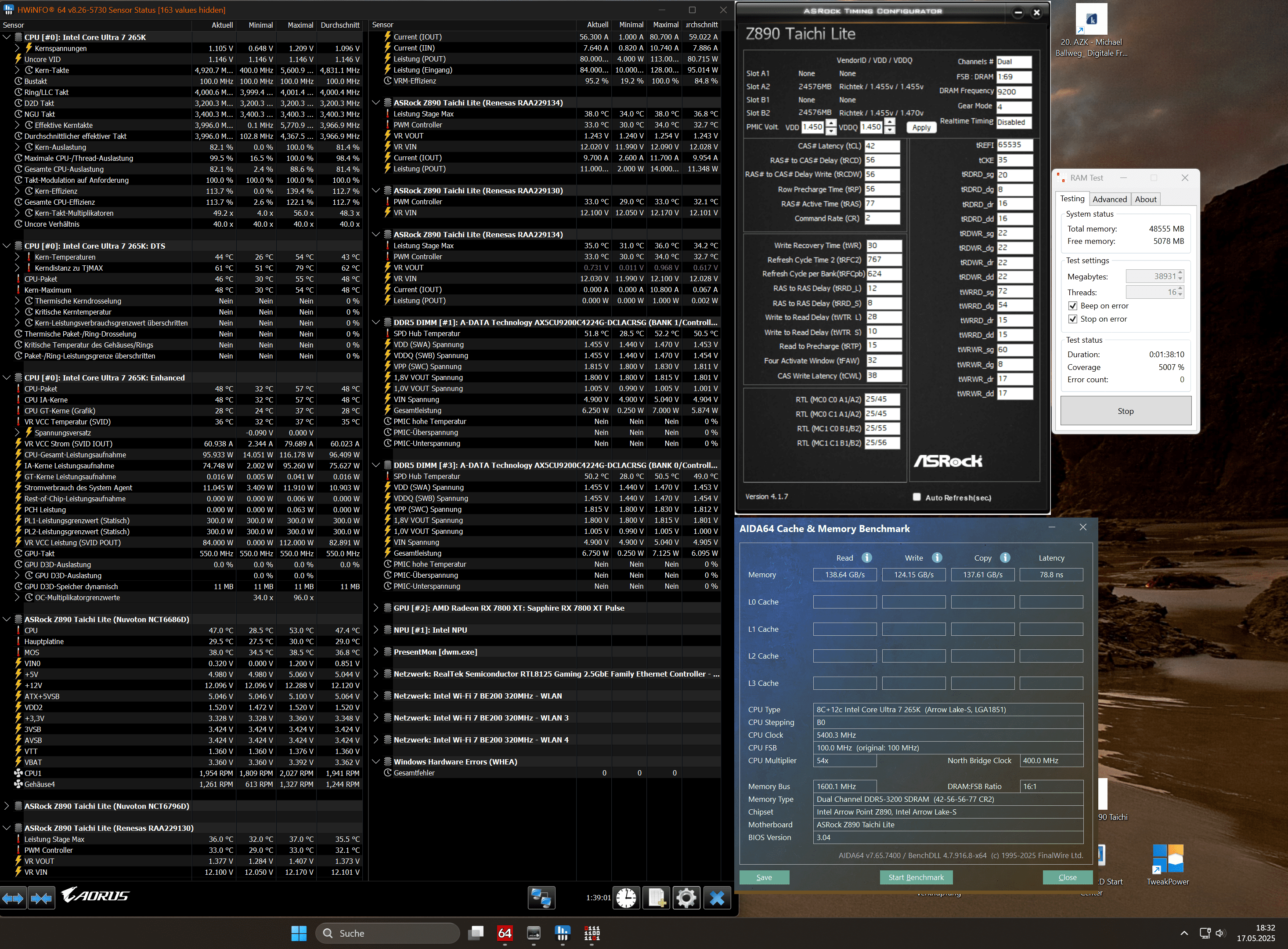Viewport: 1288px width, 949px height.
Task: Open AIDA64 from the Windows taskbar
Action: click(505, 934)
